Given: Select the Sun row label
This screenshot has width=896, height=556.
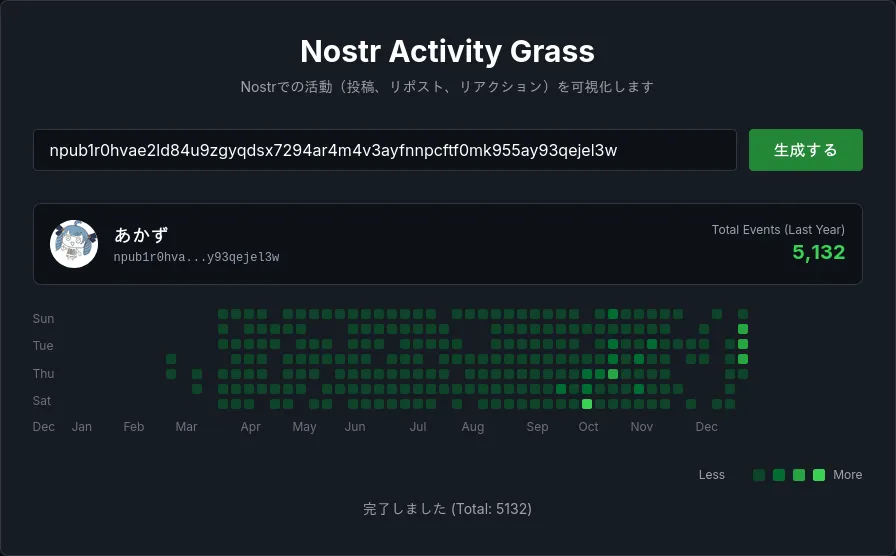Looking at the screenshot, I should [x=43, y=319].
